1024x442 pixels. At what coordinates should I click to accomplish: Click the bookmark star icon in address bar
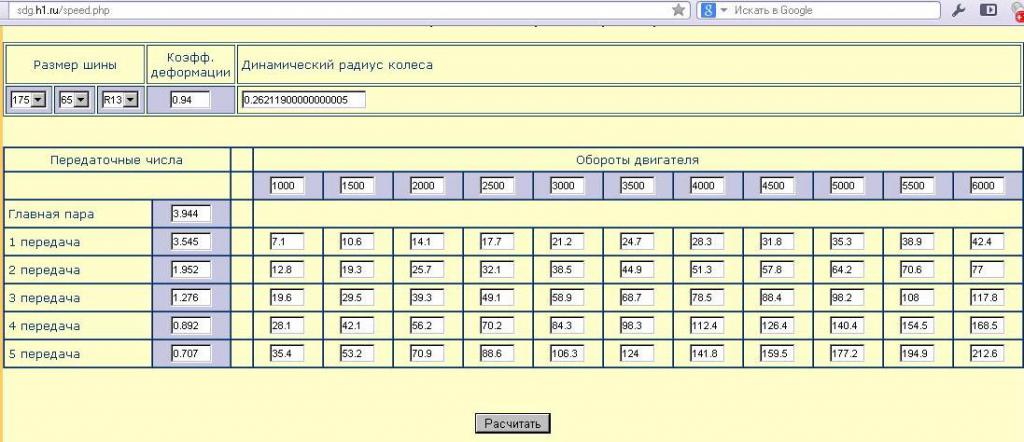(x=679, y=10)
